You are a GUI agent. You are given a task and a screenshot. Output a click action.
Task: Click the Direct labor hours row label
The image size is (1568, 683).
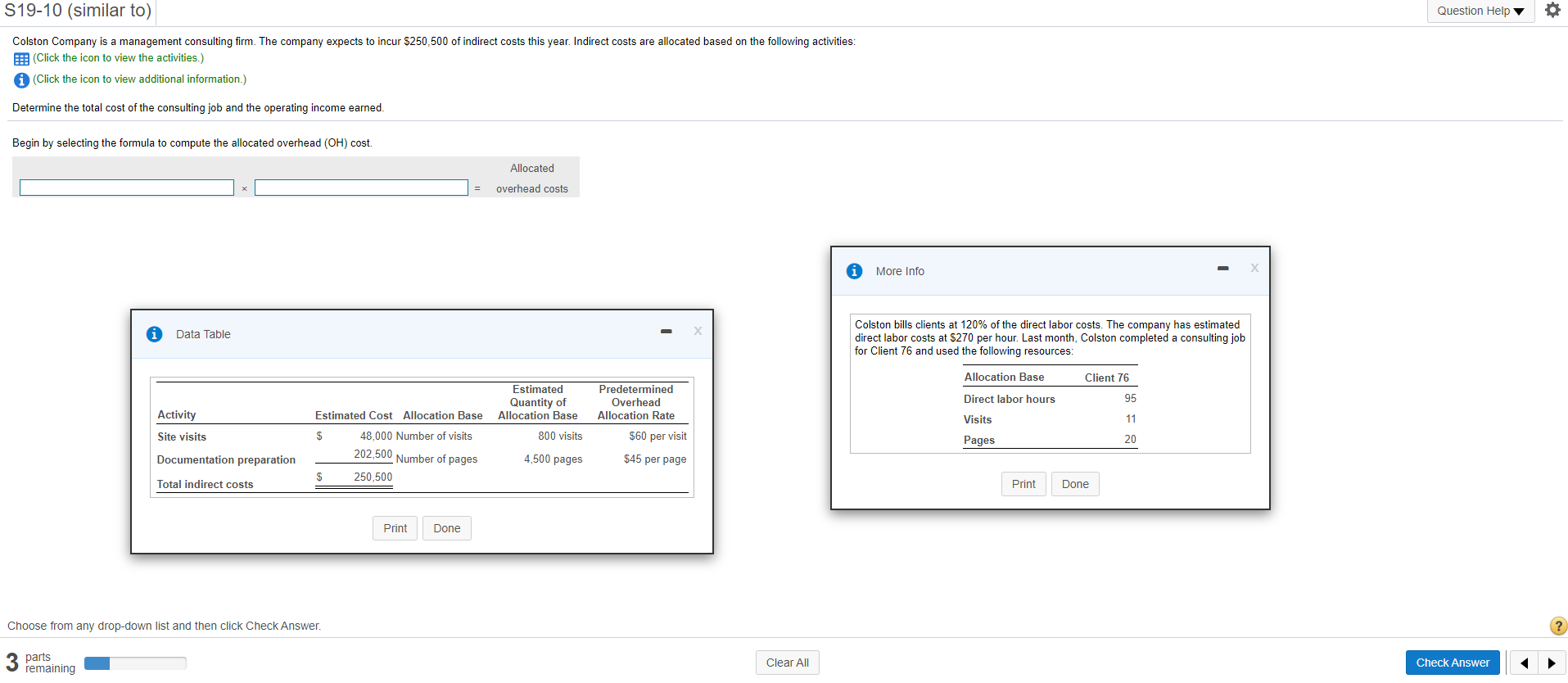click(1009, 400)
